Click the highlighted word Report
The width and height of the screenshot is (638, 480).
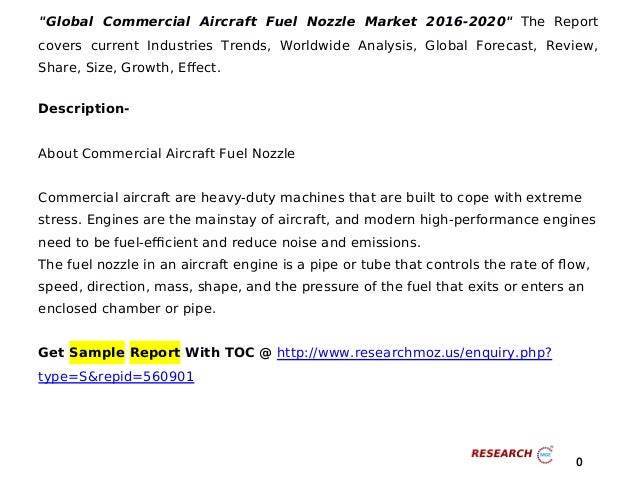155,353
